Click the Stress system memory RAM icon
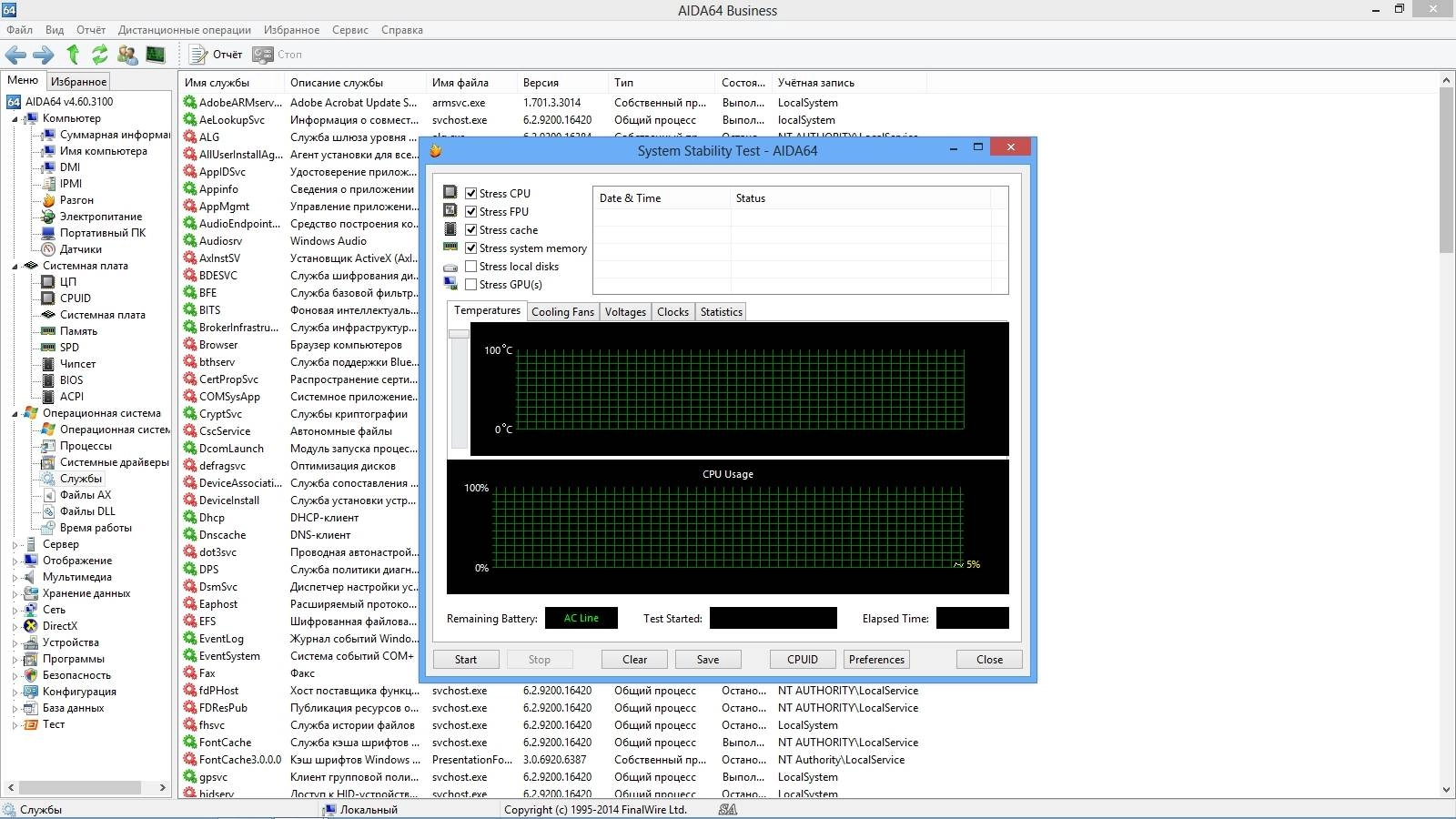This screenshot has height=819, width=1456. coord(450,248)
